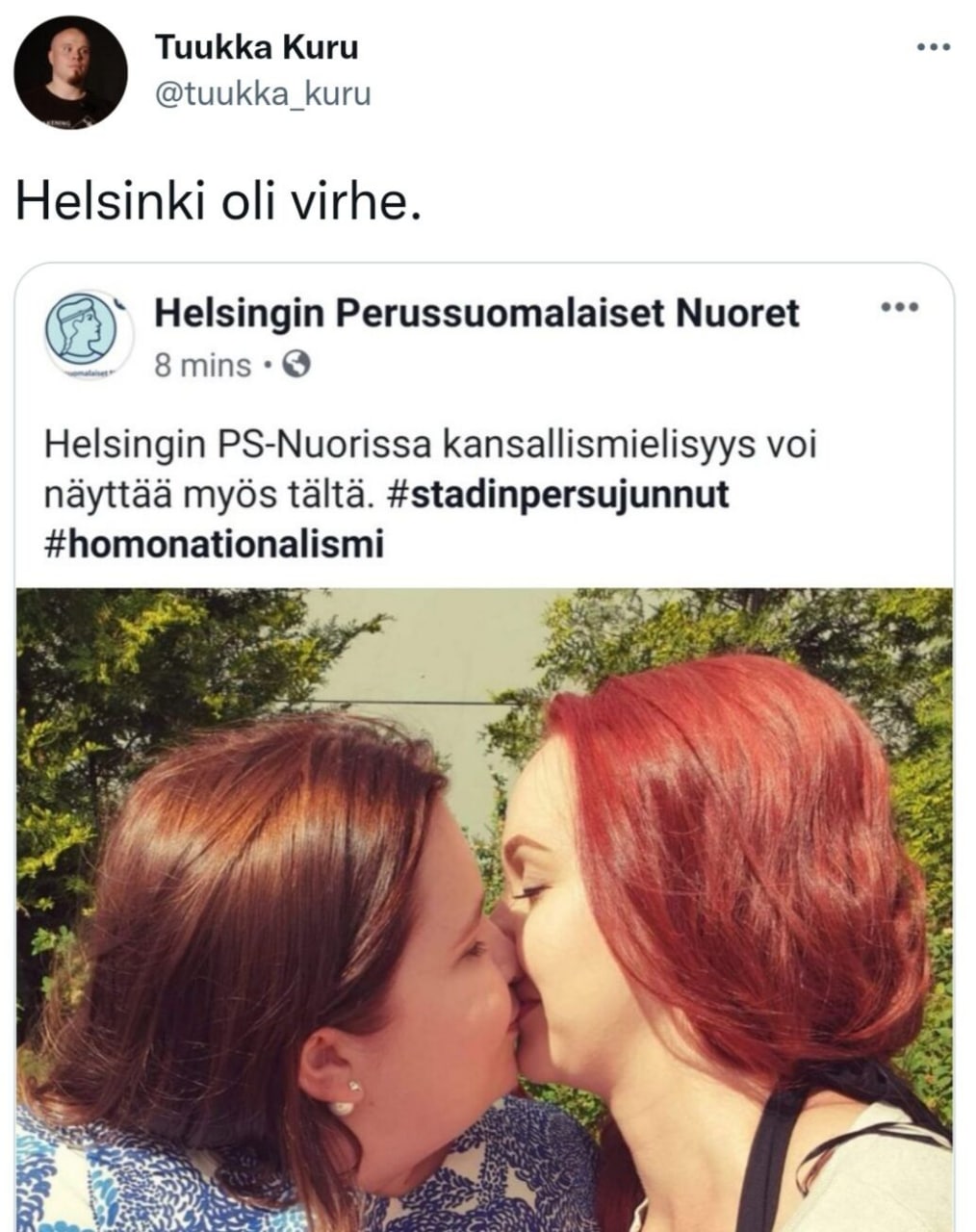Image resolution: width=976 pixels, height=1232 pixels.
Task: Click the tweet text 'Helsinki oli virhe.'
Action: pyautogui.click(x=218, y=202)
